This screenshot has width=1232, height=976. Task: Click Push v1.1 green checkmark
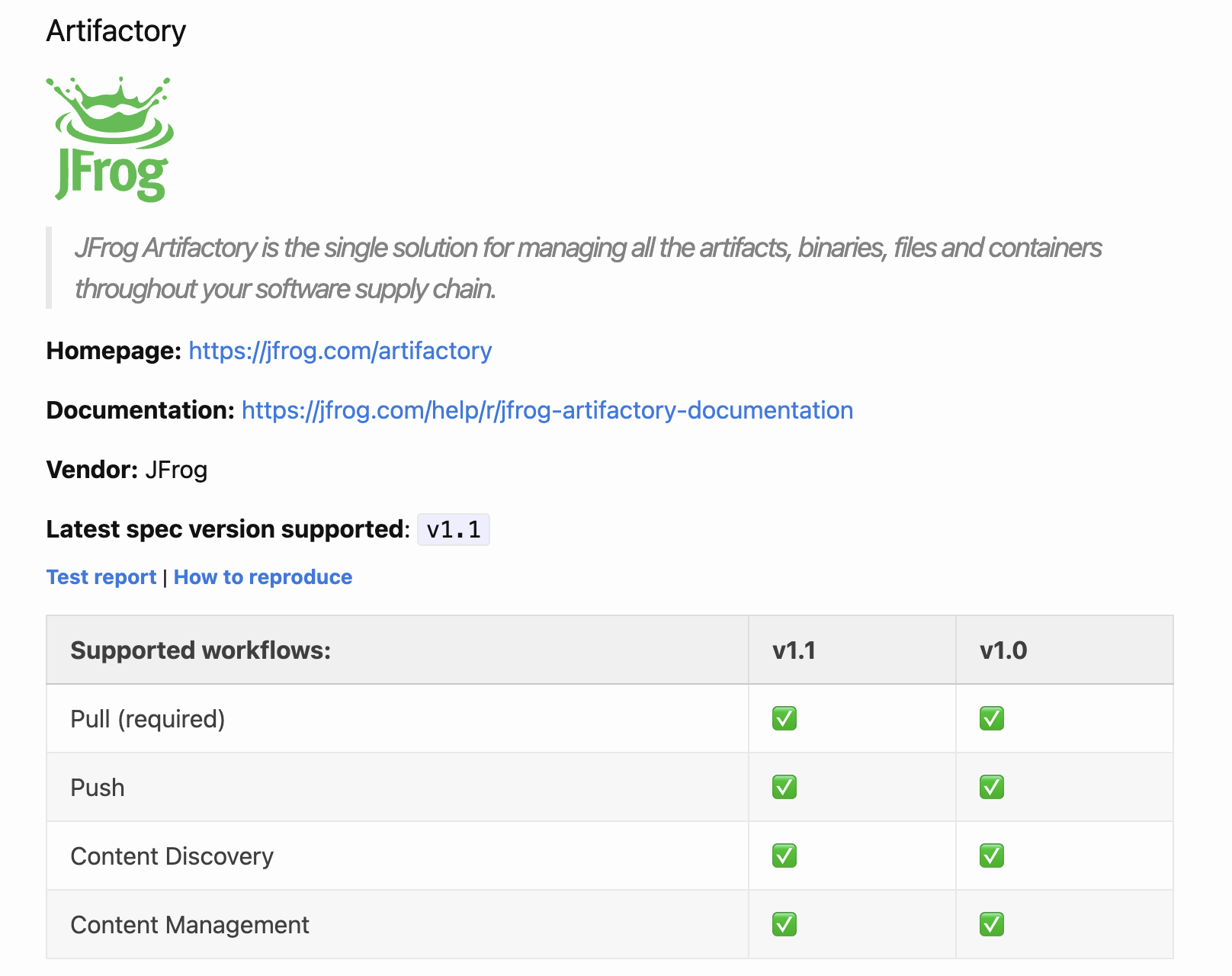click(x=784, y=787)
